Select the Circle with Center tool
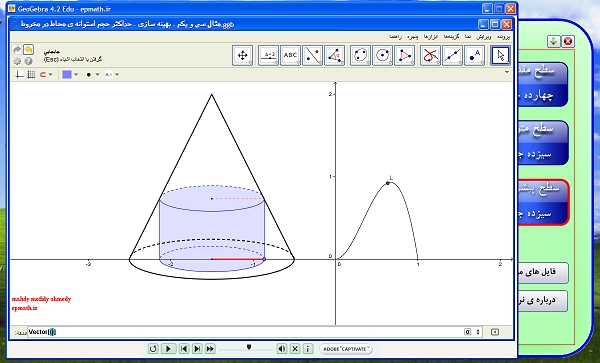The height and width of the screenshot is (363, 600). pos(382,55)
